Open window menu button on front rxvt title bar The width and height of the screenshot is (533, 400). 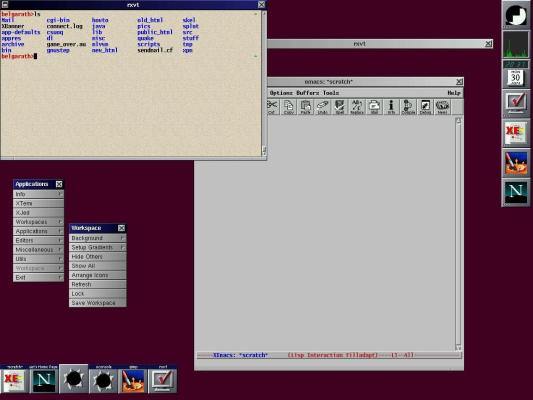point(5,4)
